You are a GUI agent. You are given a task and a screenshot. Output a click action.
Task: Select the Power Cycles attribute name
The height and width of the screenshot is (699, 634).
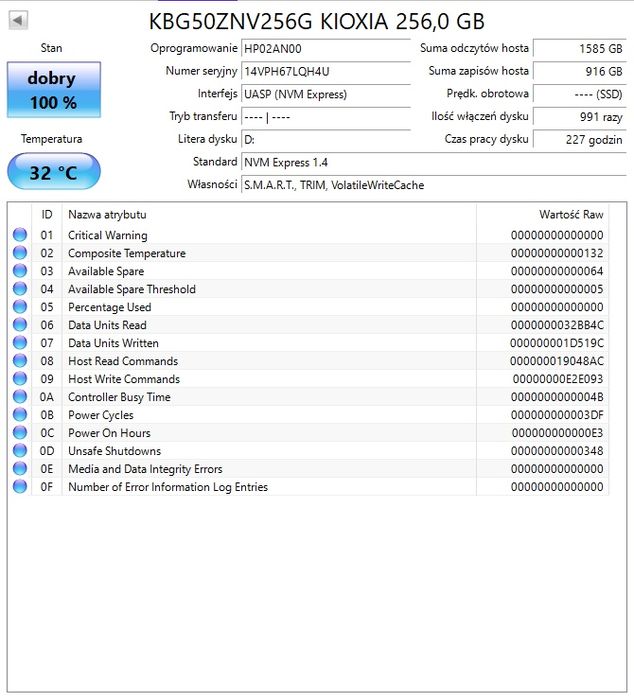tap(100, 415)
